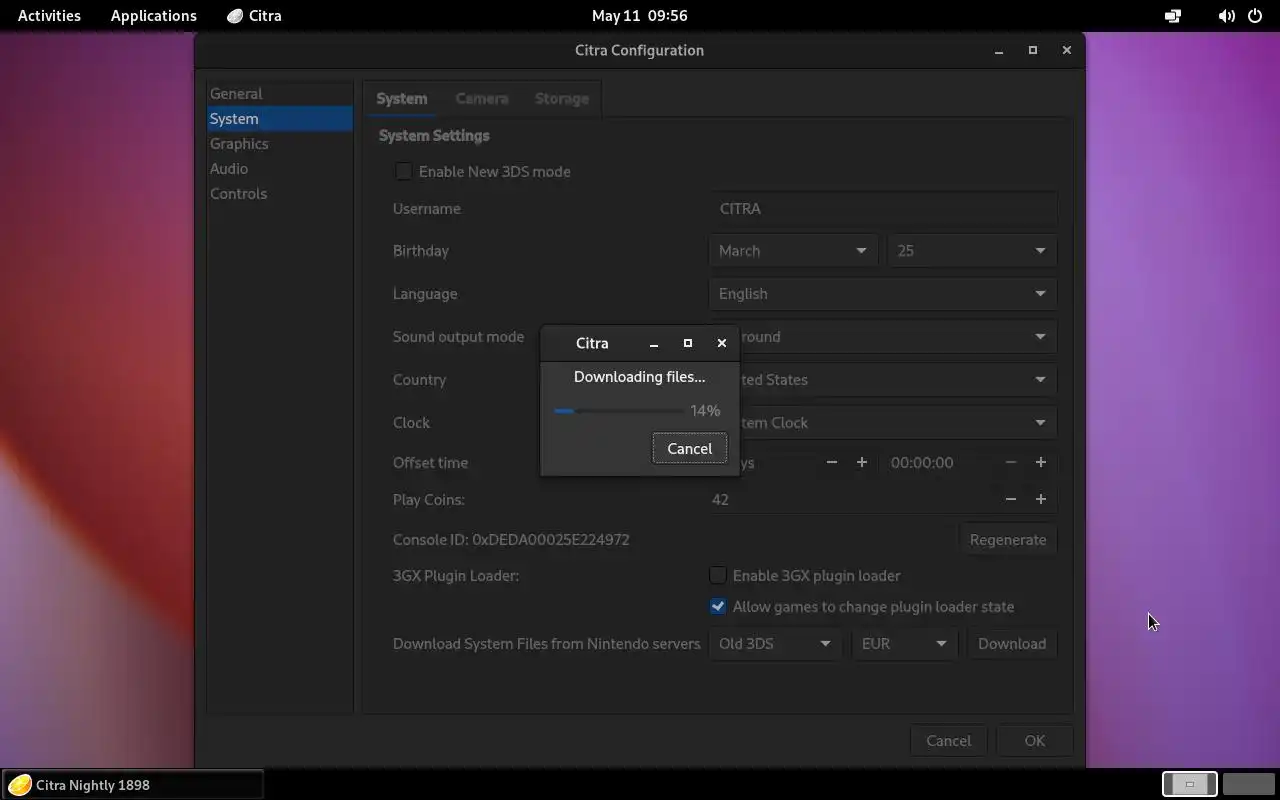Screen dimensions: 1280x800
Task: Increase Play Coins with plus button
Action: (x=1041, y=499)
